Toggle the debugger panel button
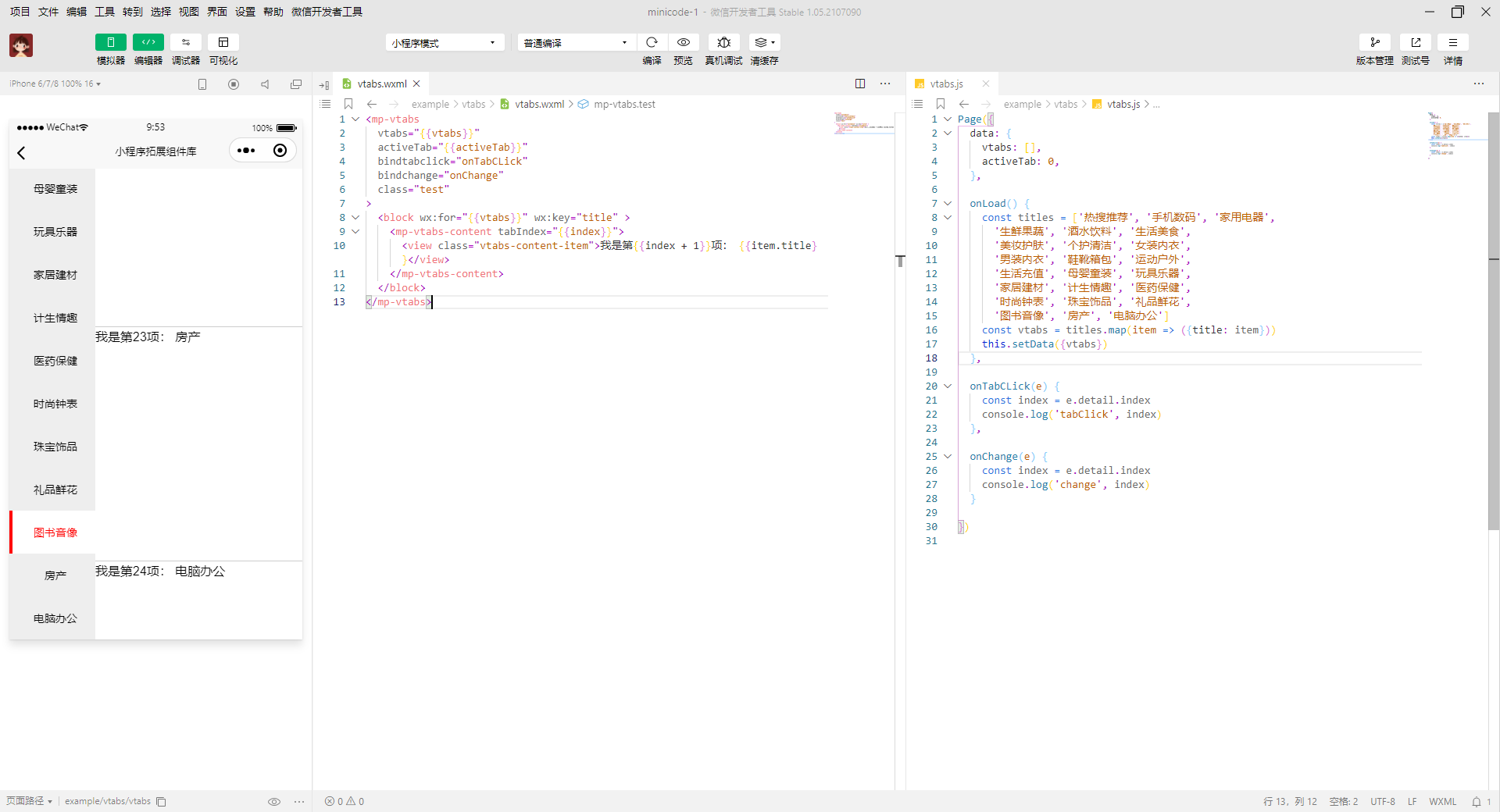The height and width of the screenshot is (812, 1500). pos(186,42)
